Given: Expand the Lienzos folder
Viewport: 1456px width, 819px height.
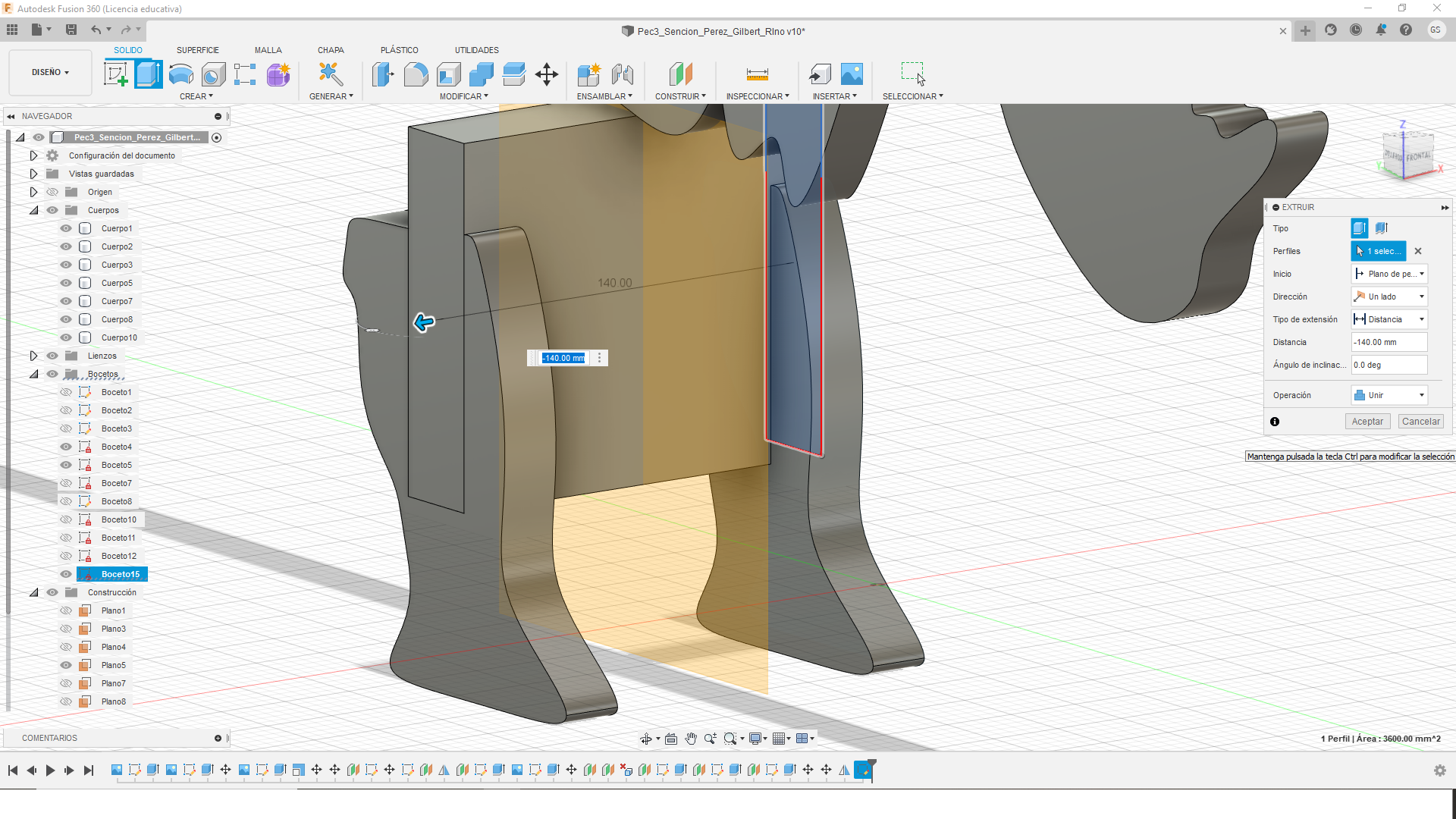Looking at the screenshot, I should (33, 356).
